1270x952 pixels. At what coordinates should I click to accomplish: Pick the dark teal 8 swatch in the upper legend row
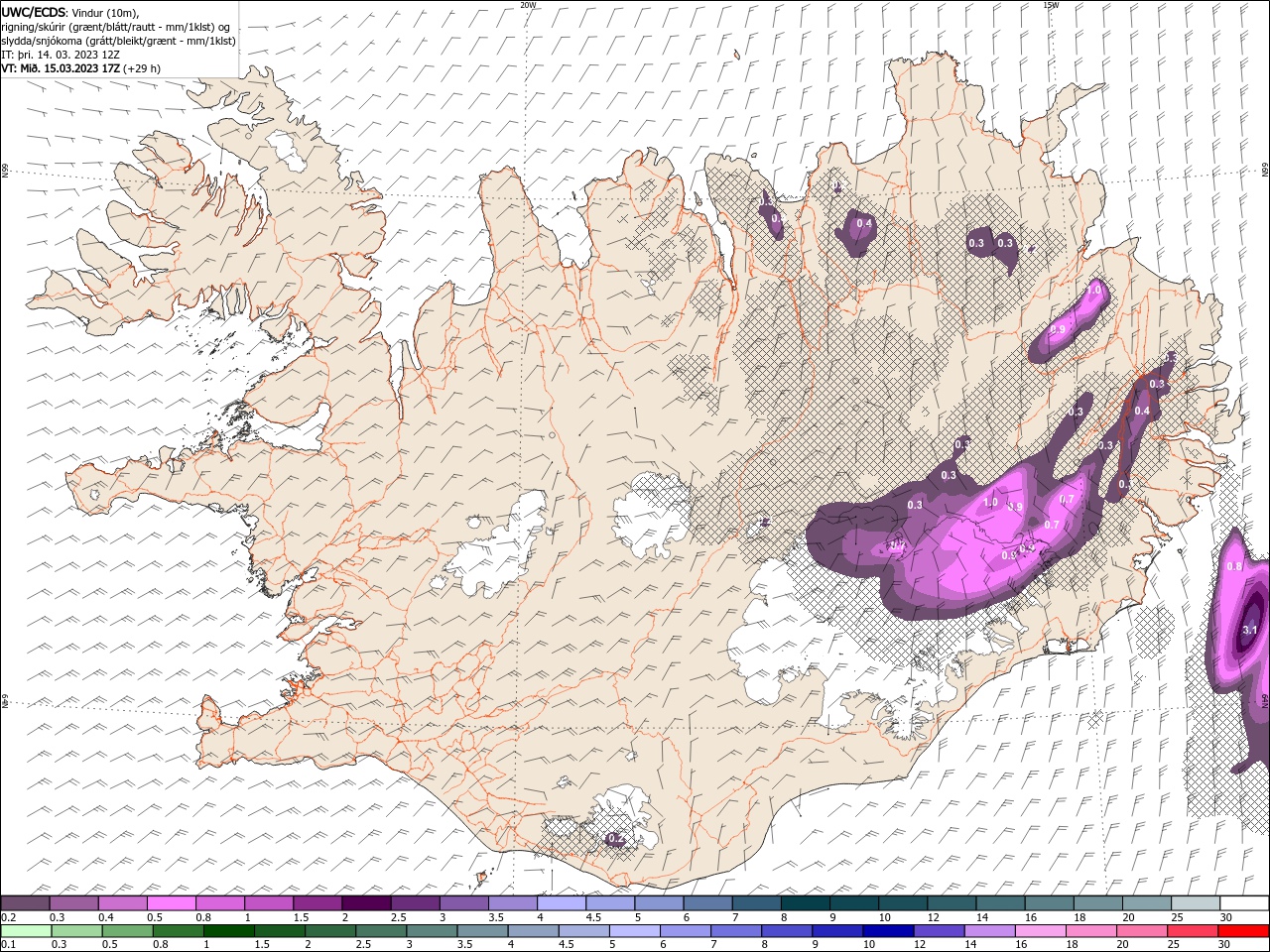pyautogui.click(x=804, y=903)
